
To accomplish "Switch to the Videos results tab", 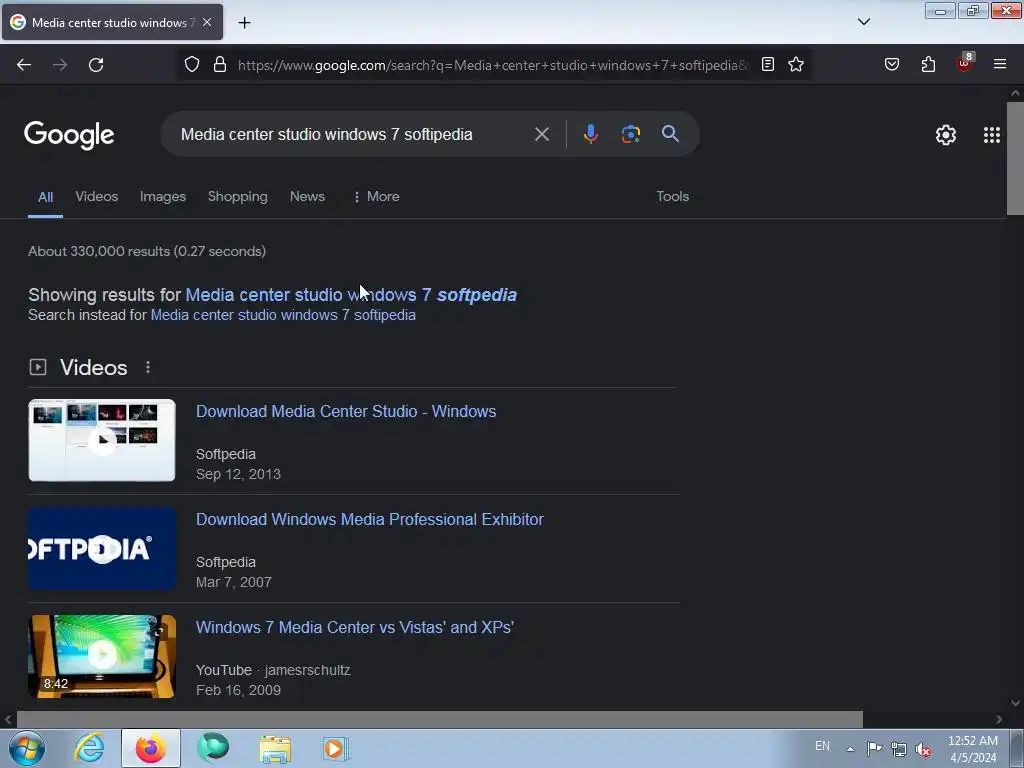I will 97,197.
